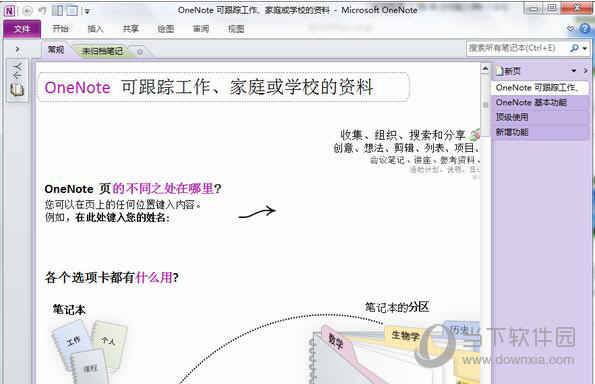Open page OneNote 可跟踪工作 in page list
This screenshot has height=384, width=595.
pos(539,88)
